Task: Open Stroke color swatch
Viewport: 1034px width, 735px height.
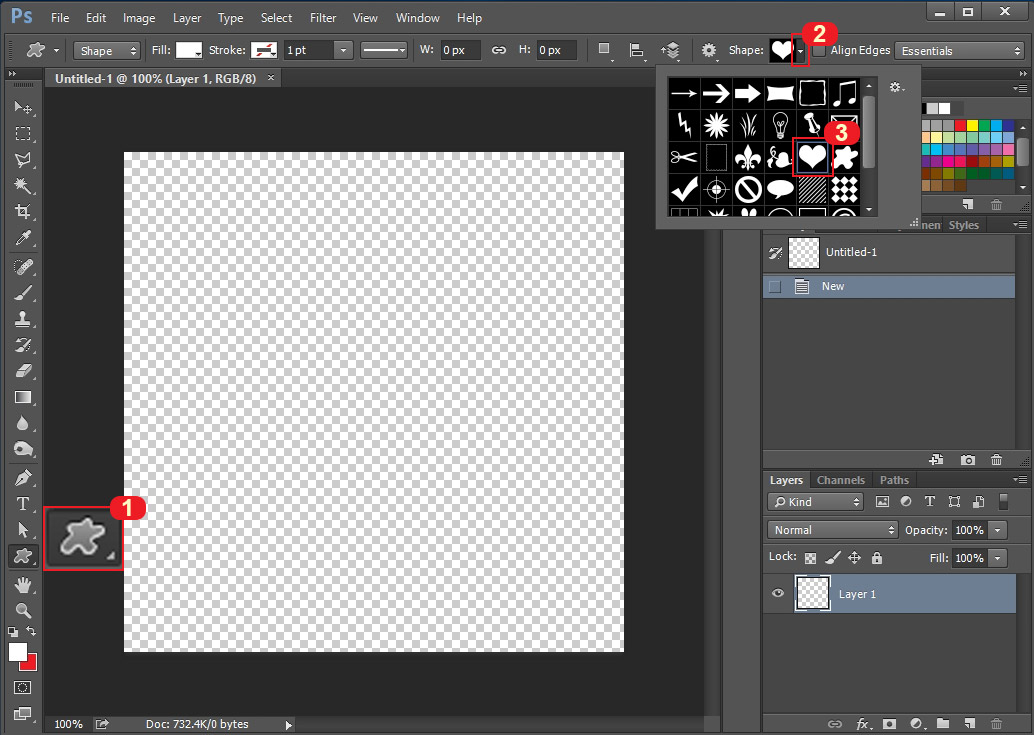Action: pos(264,50)
